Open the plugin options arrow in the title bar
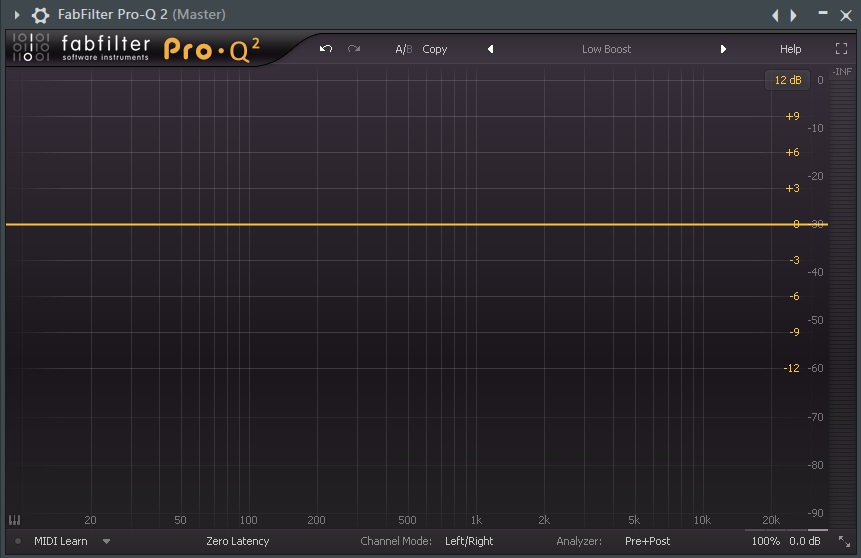 pyautogui.click(x=17, y=15)
